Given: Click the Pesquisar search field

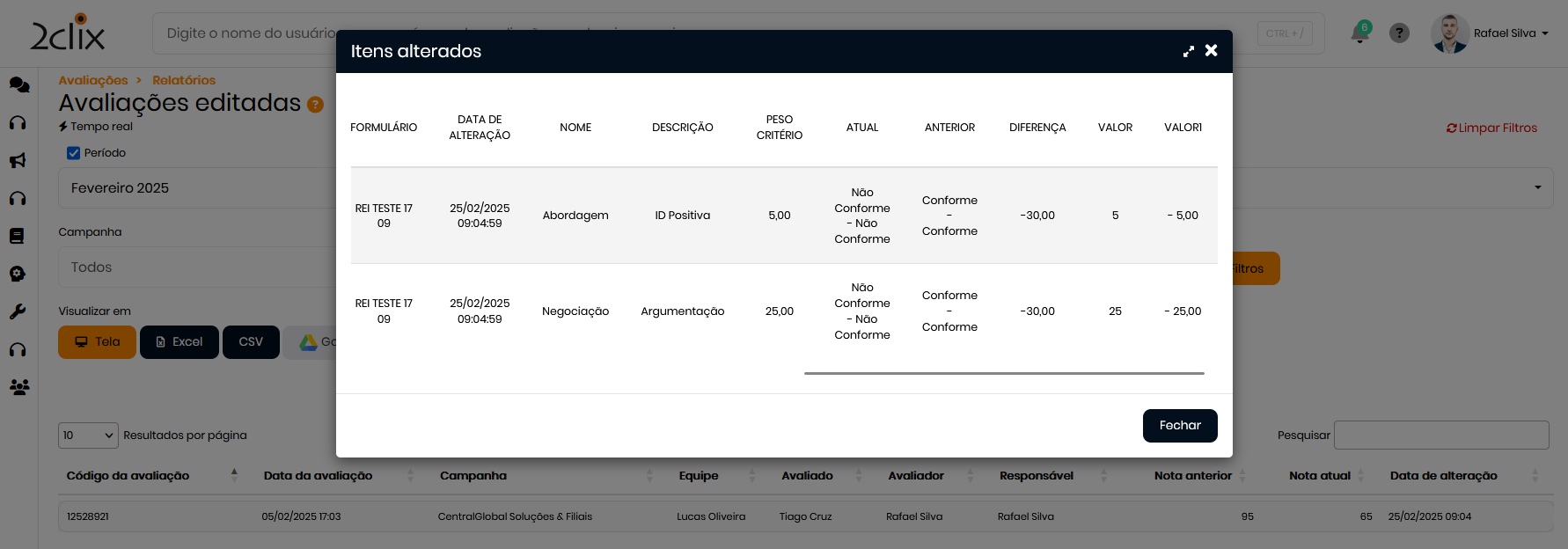Looking at the screenshot, I should point(1440,436).
